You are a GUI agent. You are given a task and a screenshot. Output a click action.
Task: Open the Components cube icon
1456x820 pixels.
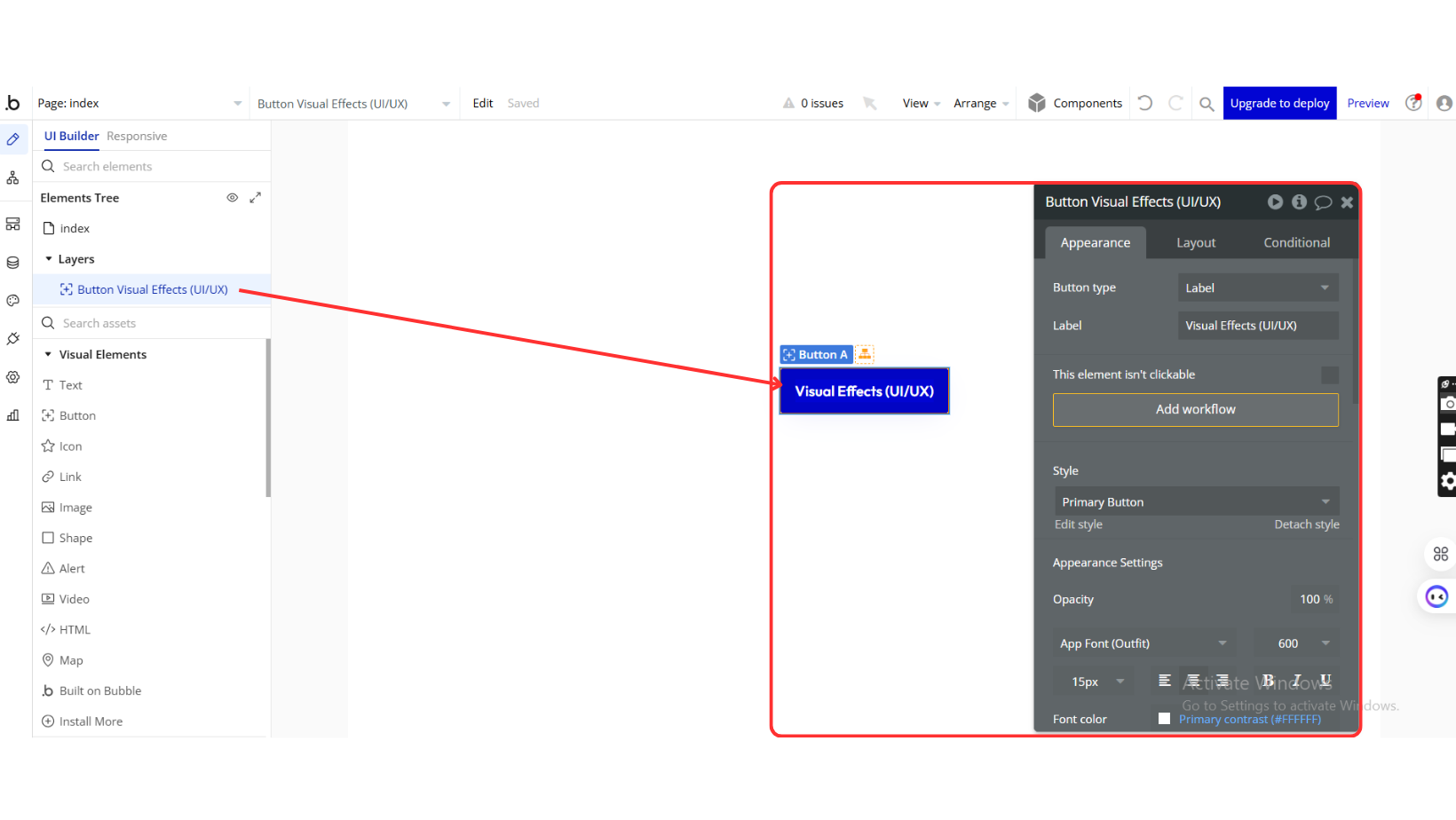click(x=1037, y=103)
